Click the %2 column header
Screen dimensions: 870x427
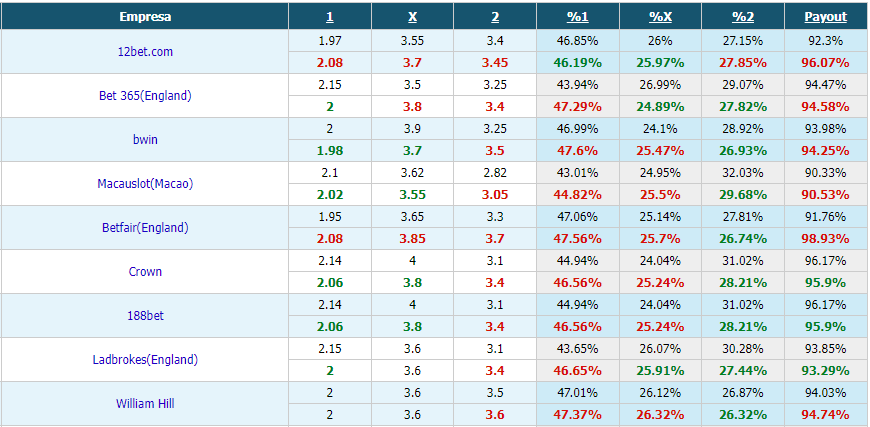743,17
